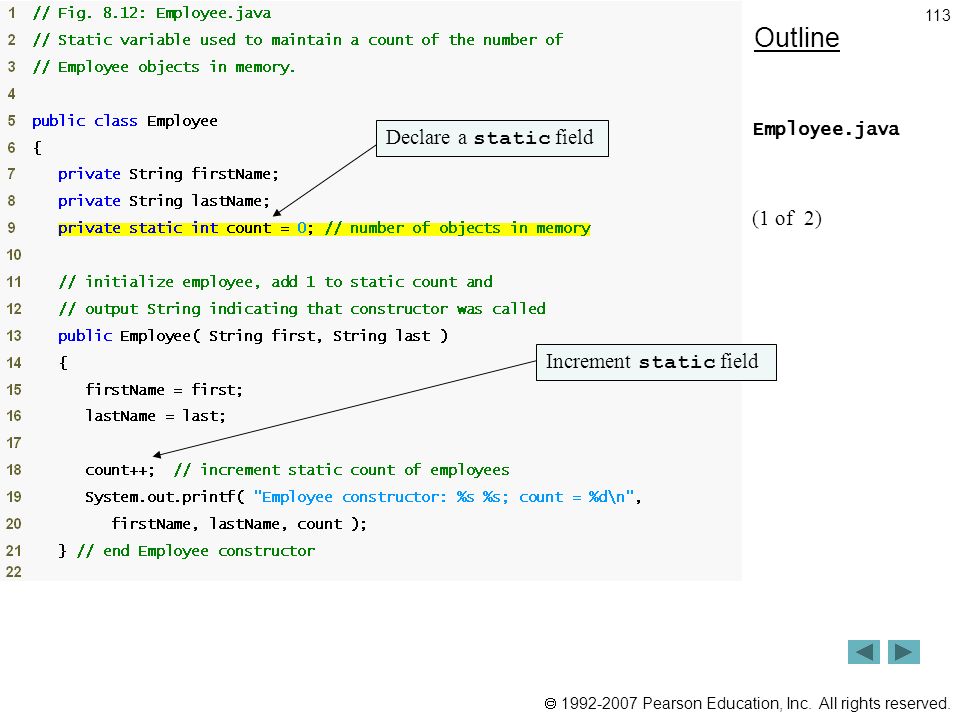Screen dimensions: 960x720
Task: Click the '(1 of 2)' page indicator
Action: tap(787, 218)
